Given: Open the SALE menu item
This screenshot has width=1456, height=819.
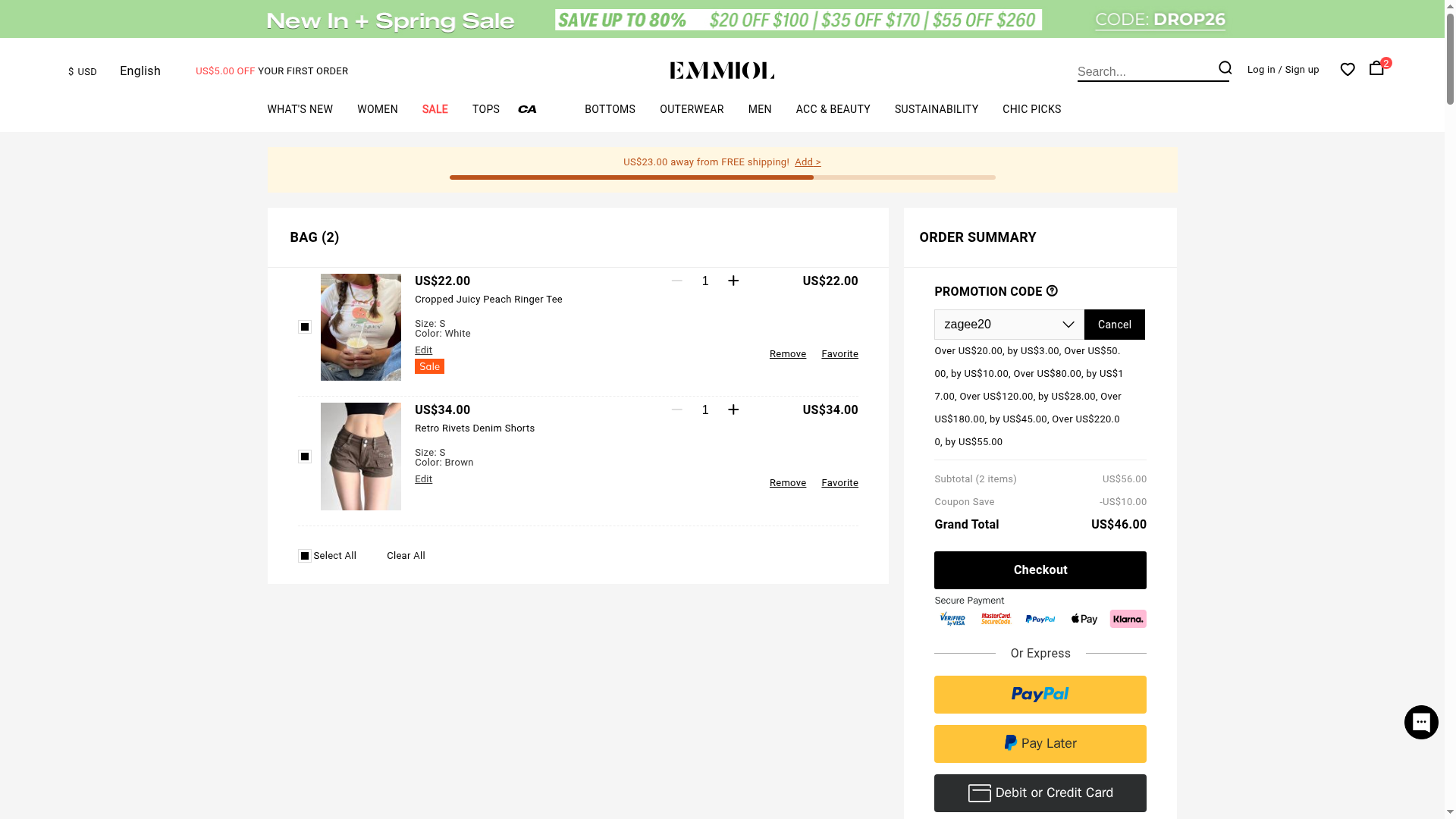Looking at the screenshot, I should tap(435, 109).
